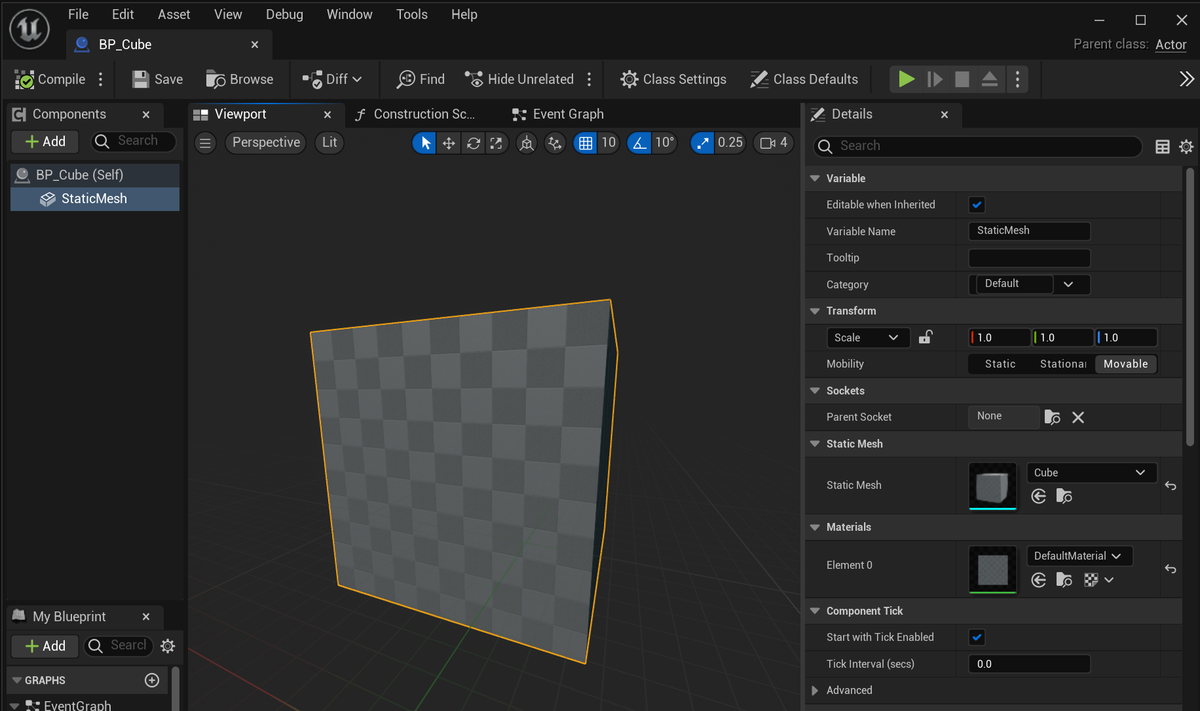This screenshot has width=1200, height=711.
Task: Switch to the Construction Script tab
Action: [414, 114]
